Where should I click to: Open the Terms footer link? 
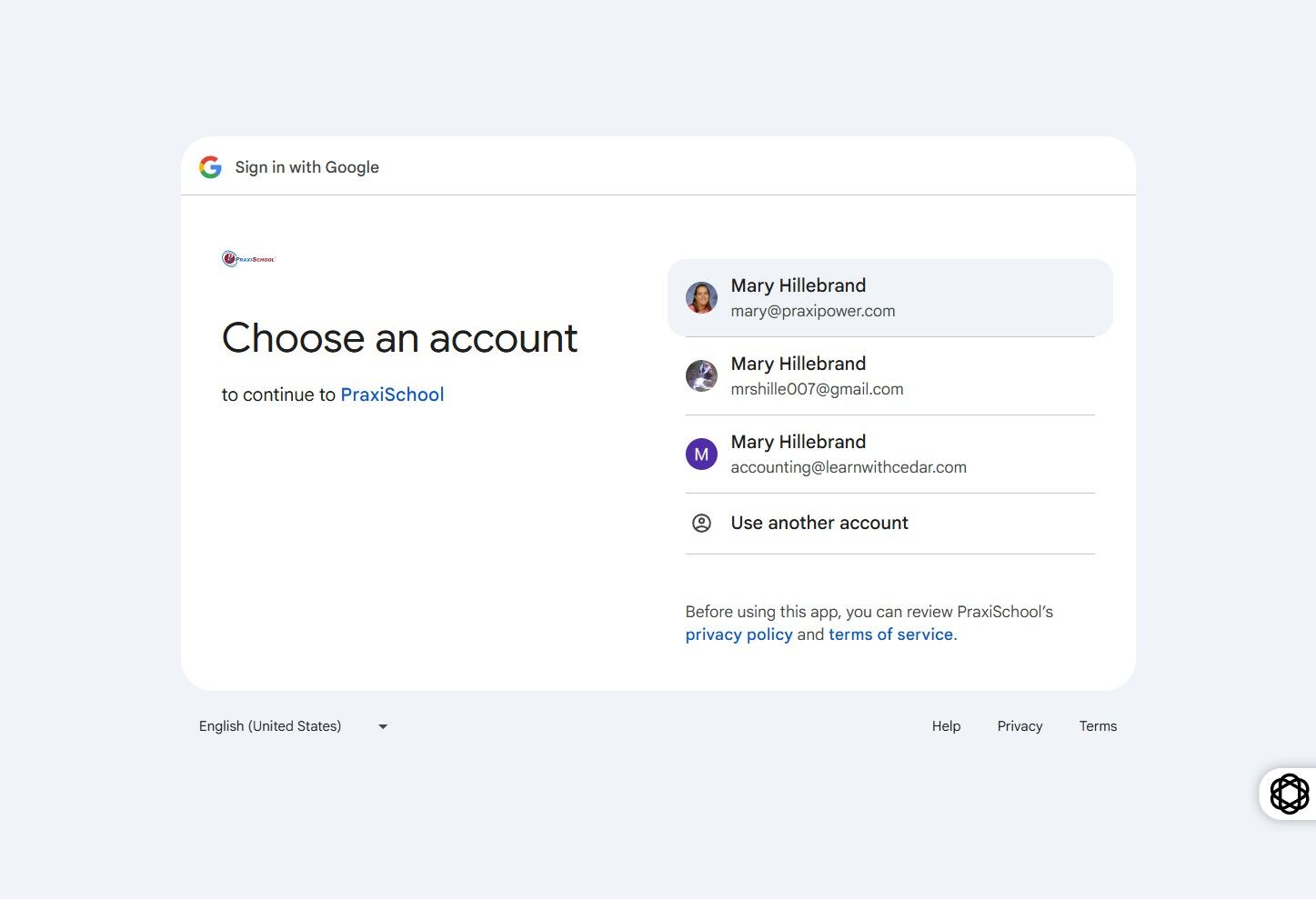(1098, 726)
